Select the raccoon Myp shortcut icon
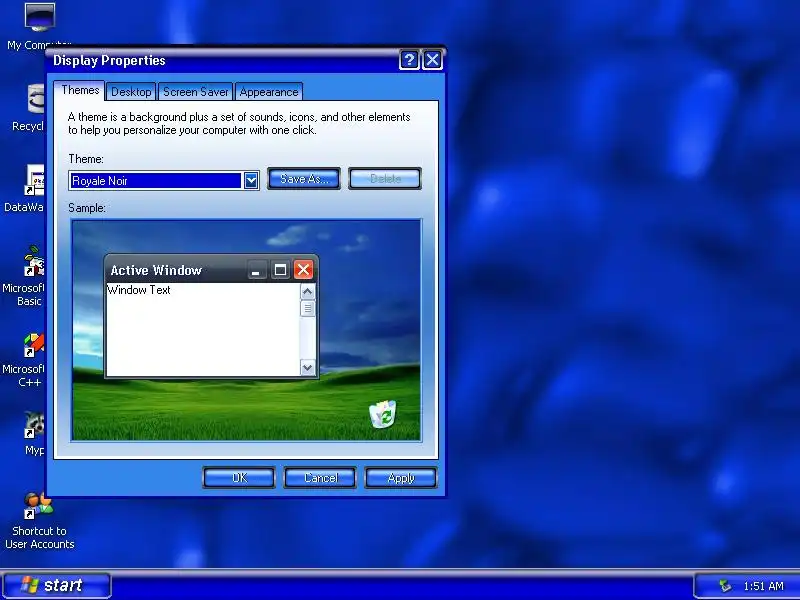This screenshot has width=800, height=600. tap(35, 426)
